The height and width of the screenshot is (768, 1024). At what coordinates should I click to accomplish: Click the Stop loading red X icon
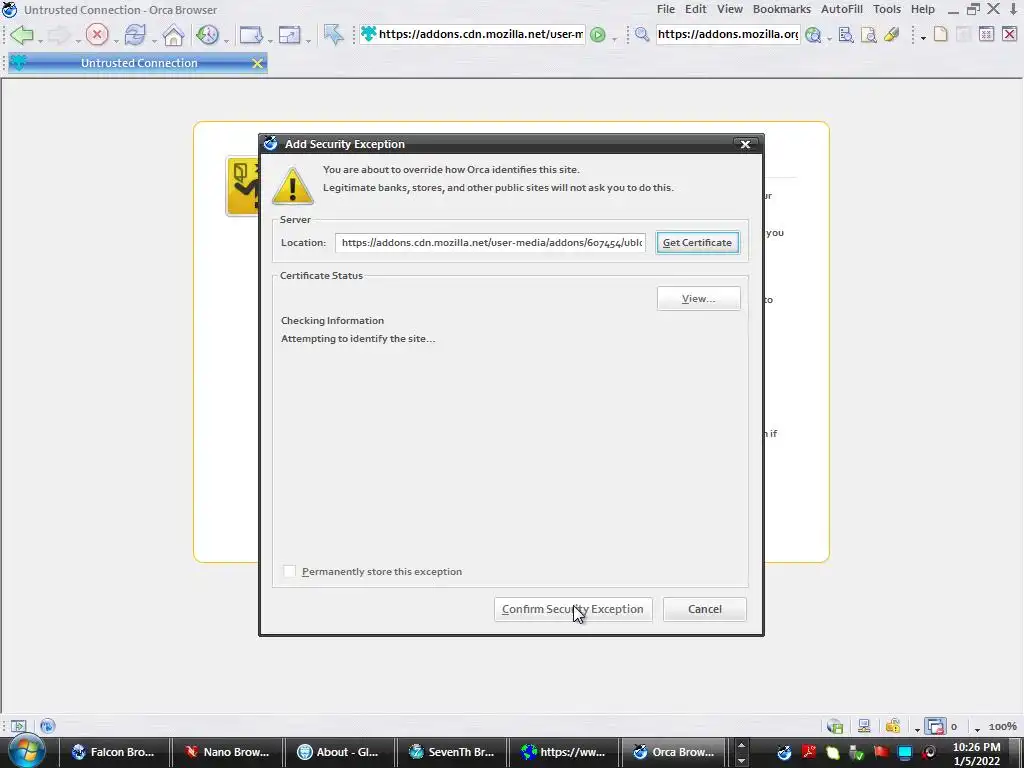(x=97, y=35)
